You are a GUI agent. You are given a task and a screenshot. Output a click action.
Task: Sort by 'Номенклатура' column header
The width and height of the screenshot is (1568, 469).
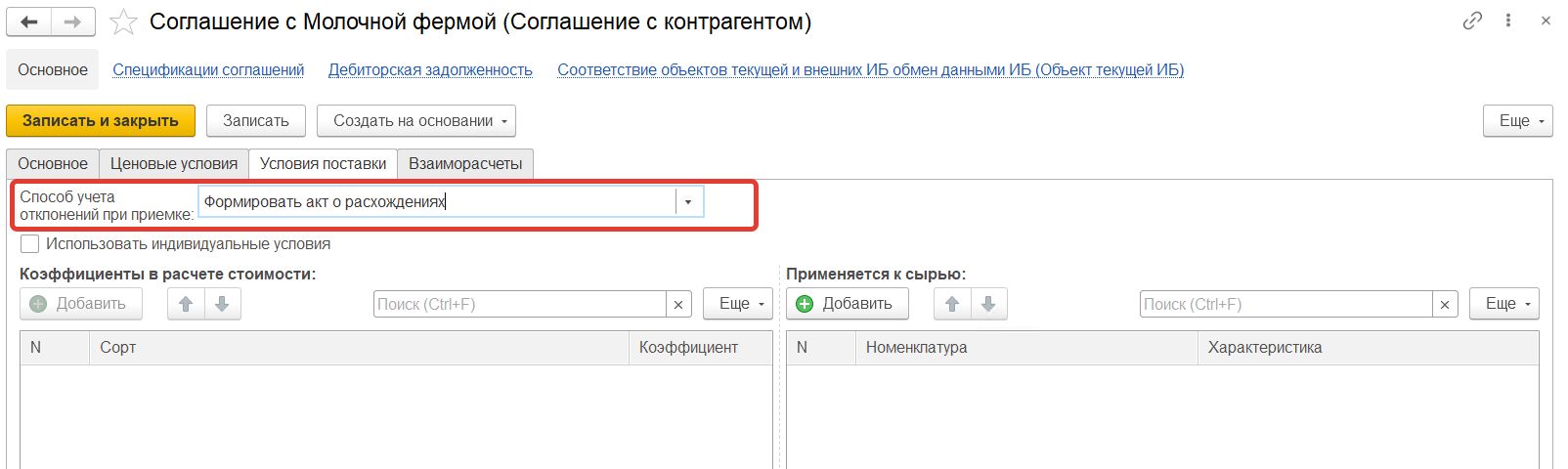pos(1026,348)
